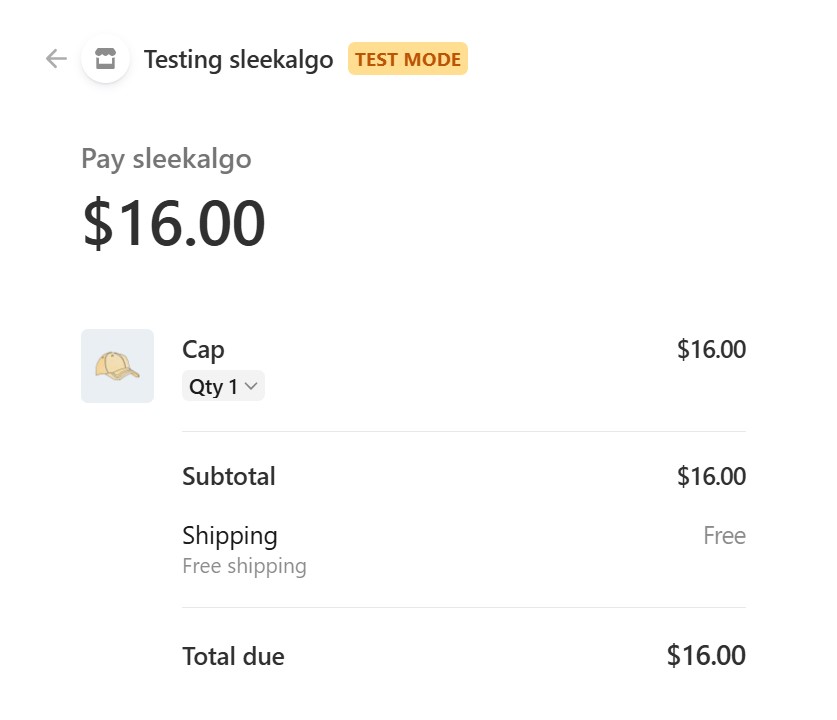Open the Qty 1 dropdown
This screenshot has width=837, height=720.
[223, 387]
